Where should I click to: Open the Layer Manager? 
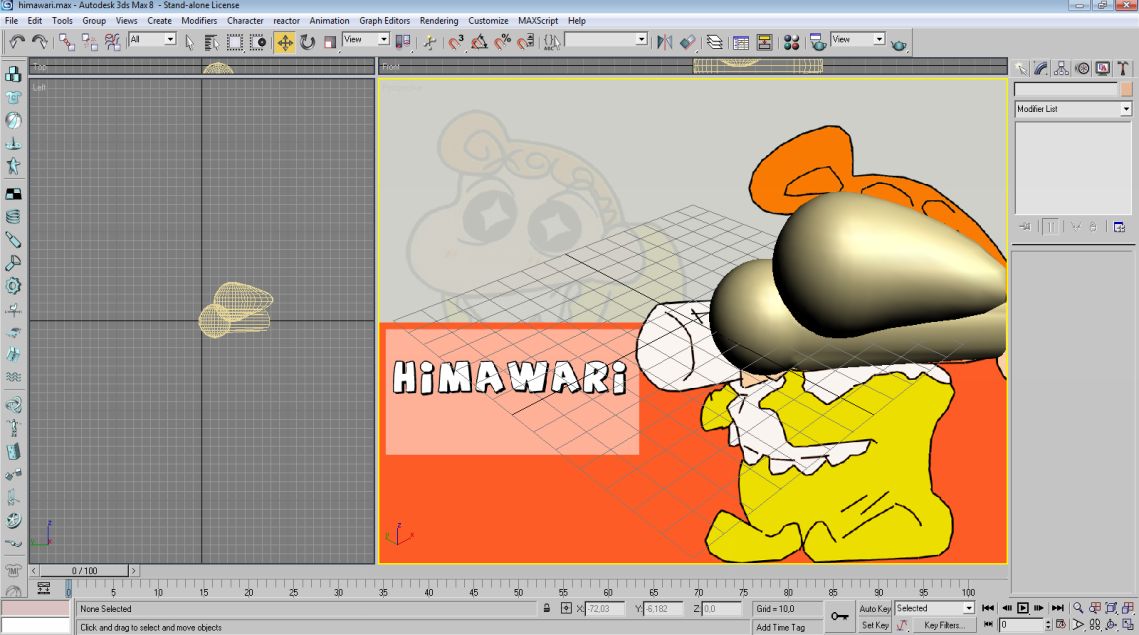click(x=714, y=42)
